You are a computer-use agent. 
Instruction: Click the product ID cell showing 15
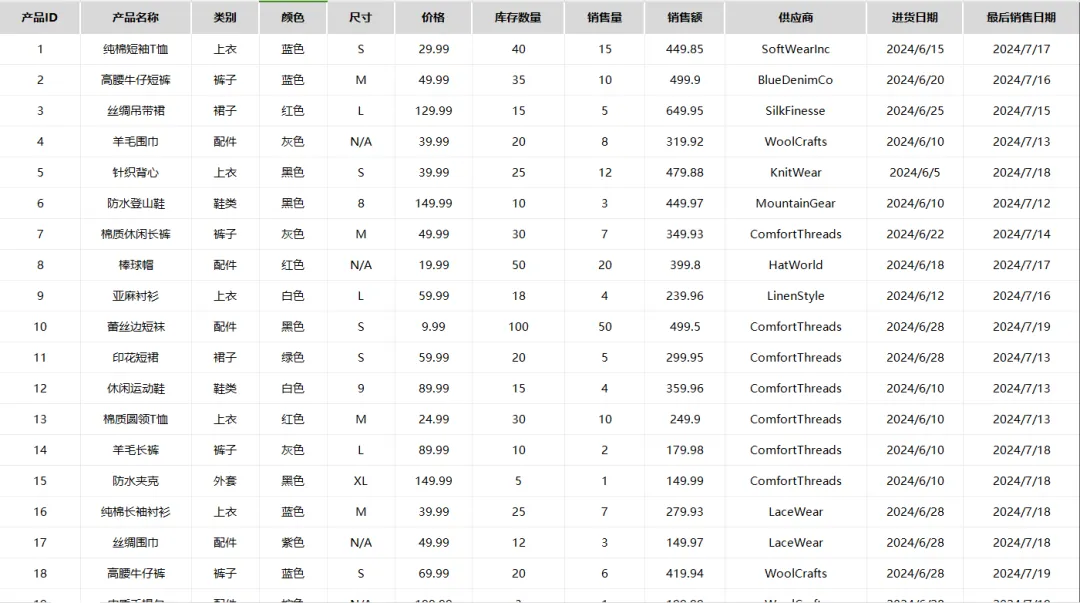tap(40, 481)
